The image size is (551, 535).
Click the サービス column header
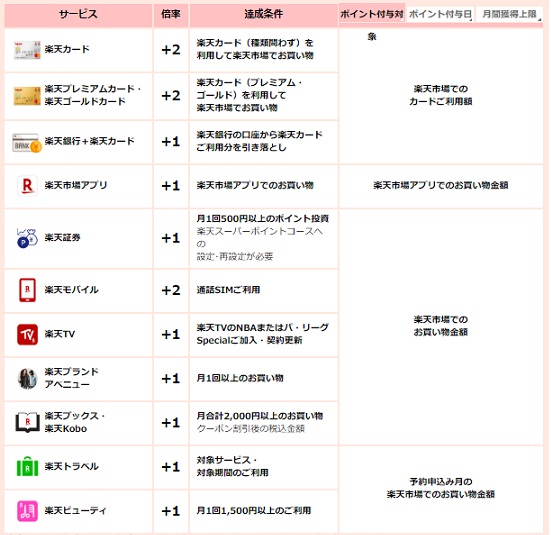point(78,14)
